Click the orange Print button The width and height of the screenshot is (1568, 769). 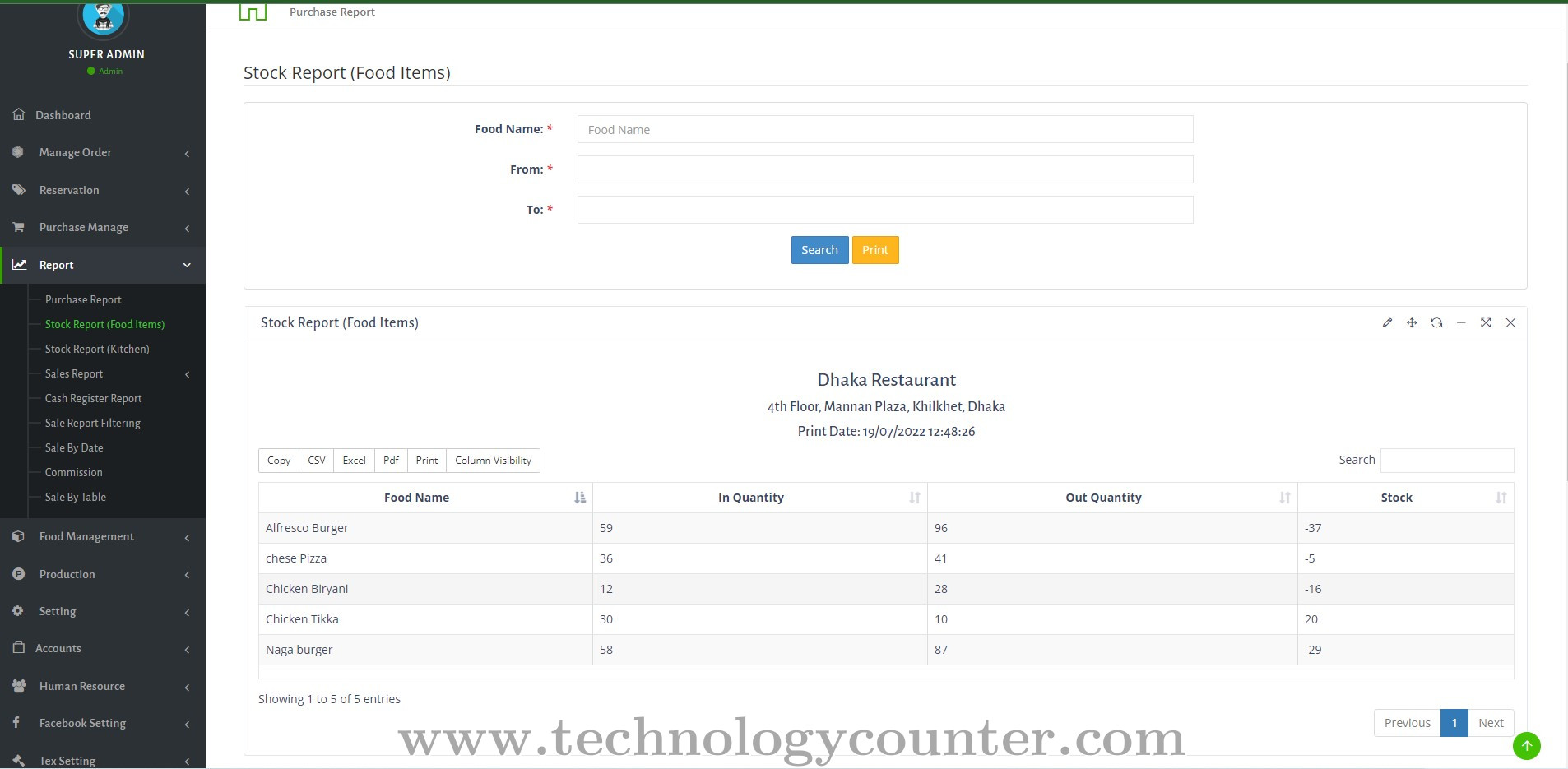875,250
